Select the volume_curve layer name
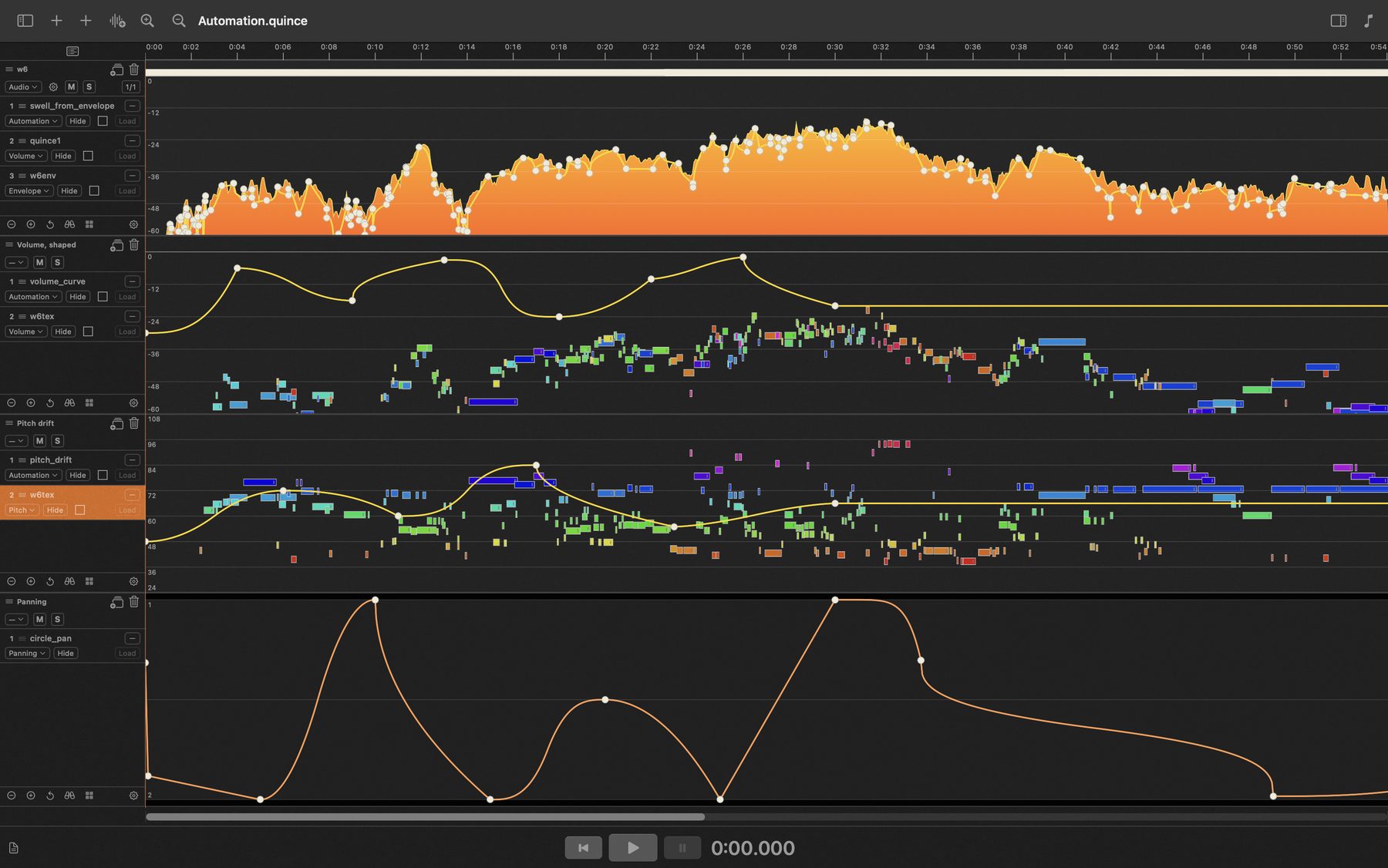Viewport: 1388px width, 868px height. point(58,281)
